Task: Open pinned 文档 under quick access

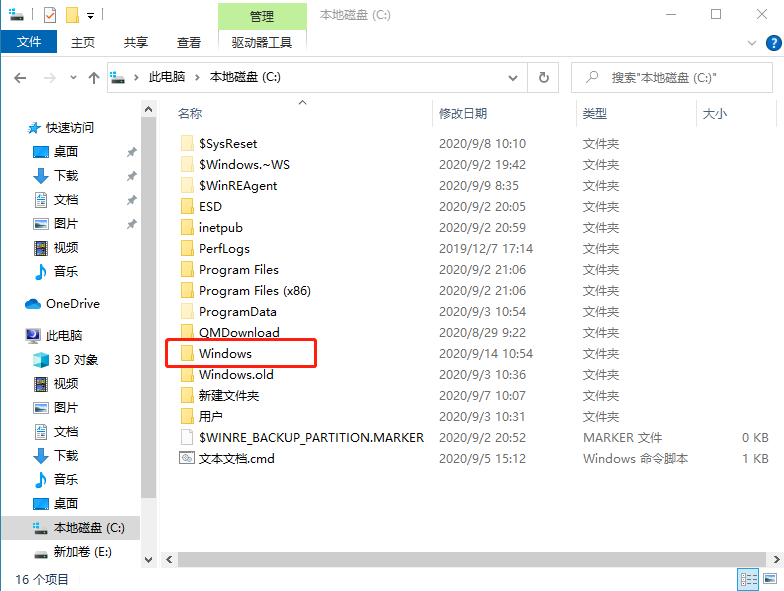Action: point(66,200)
